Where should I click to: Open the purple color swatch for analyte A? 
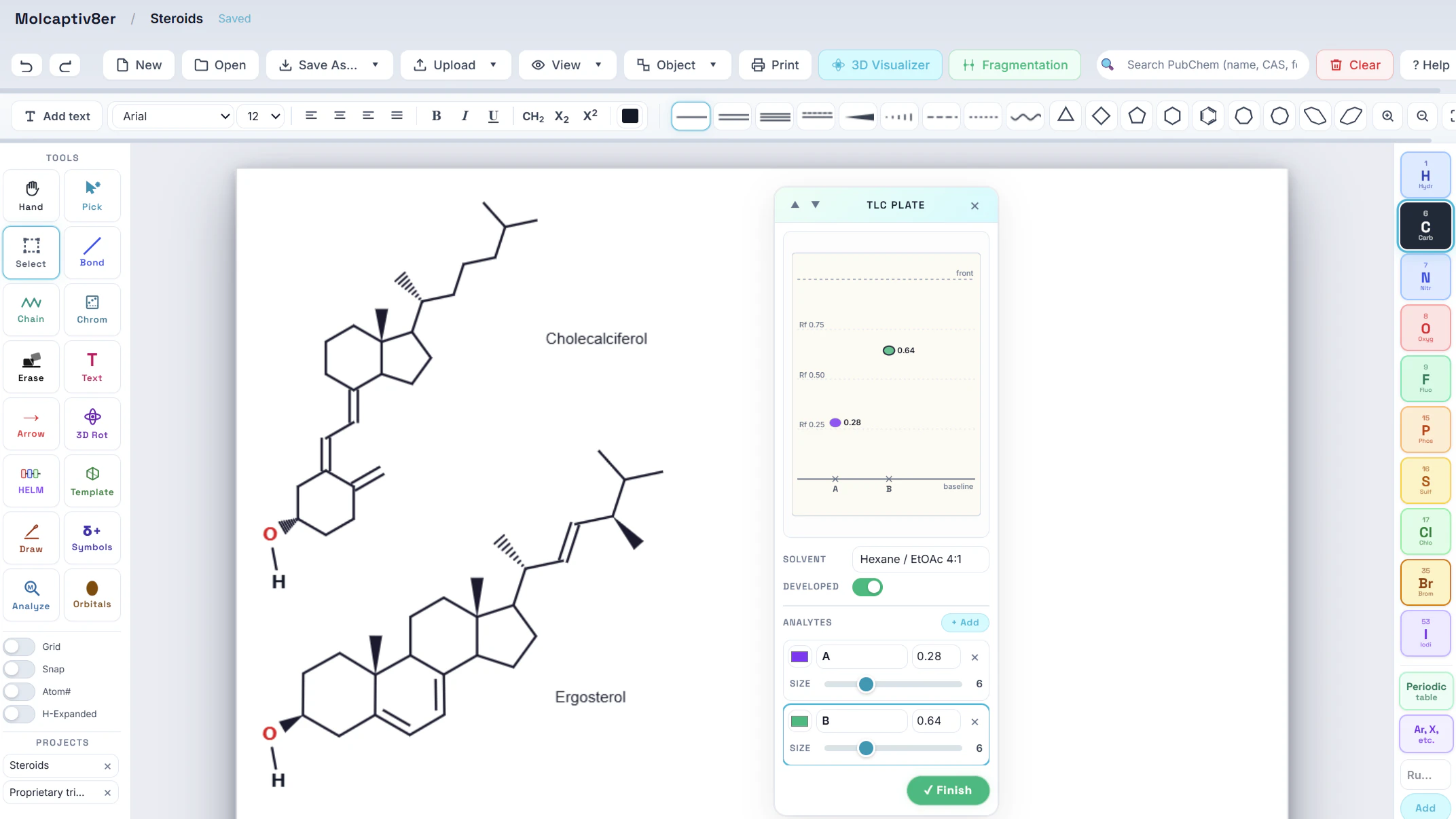(x=799, y=657)
